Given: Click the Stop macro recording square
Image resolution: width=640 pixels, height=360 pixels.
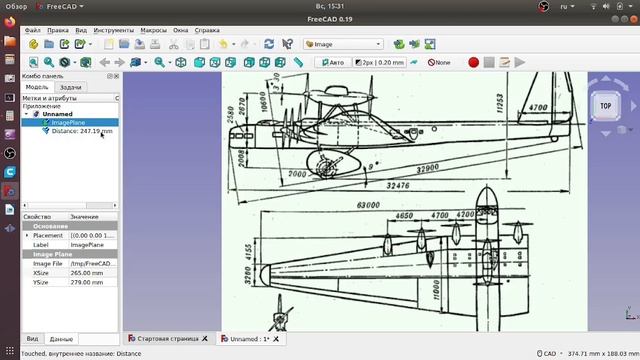Looking at the screenshot, I should 489,62.
